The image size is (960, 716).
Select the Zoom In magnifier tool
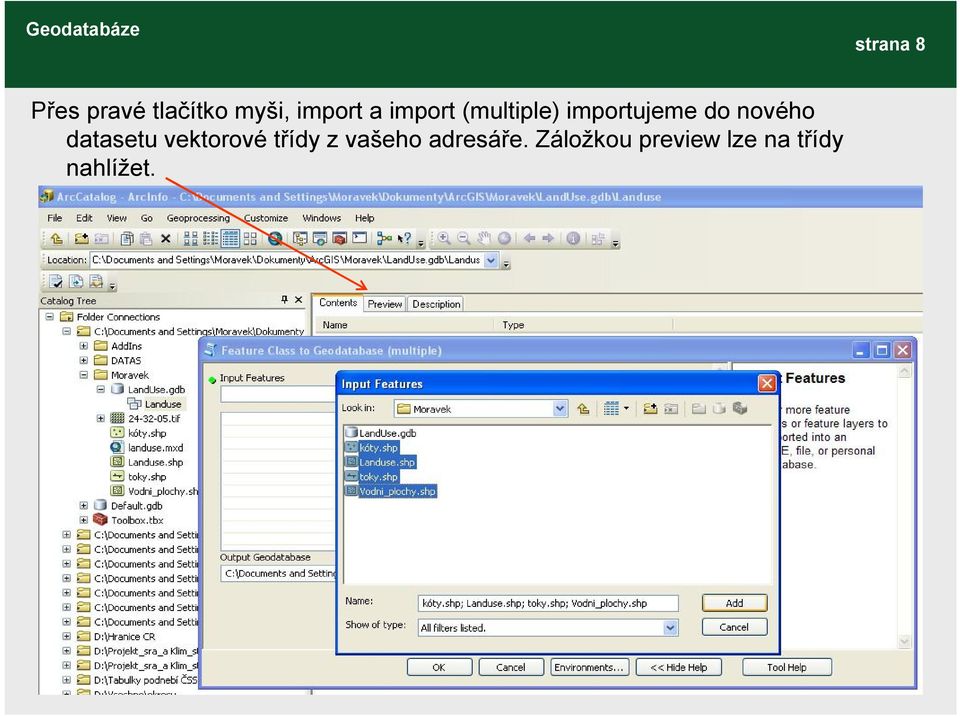[x=444, y=239]
